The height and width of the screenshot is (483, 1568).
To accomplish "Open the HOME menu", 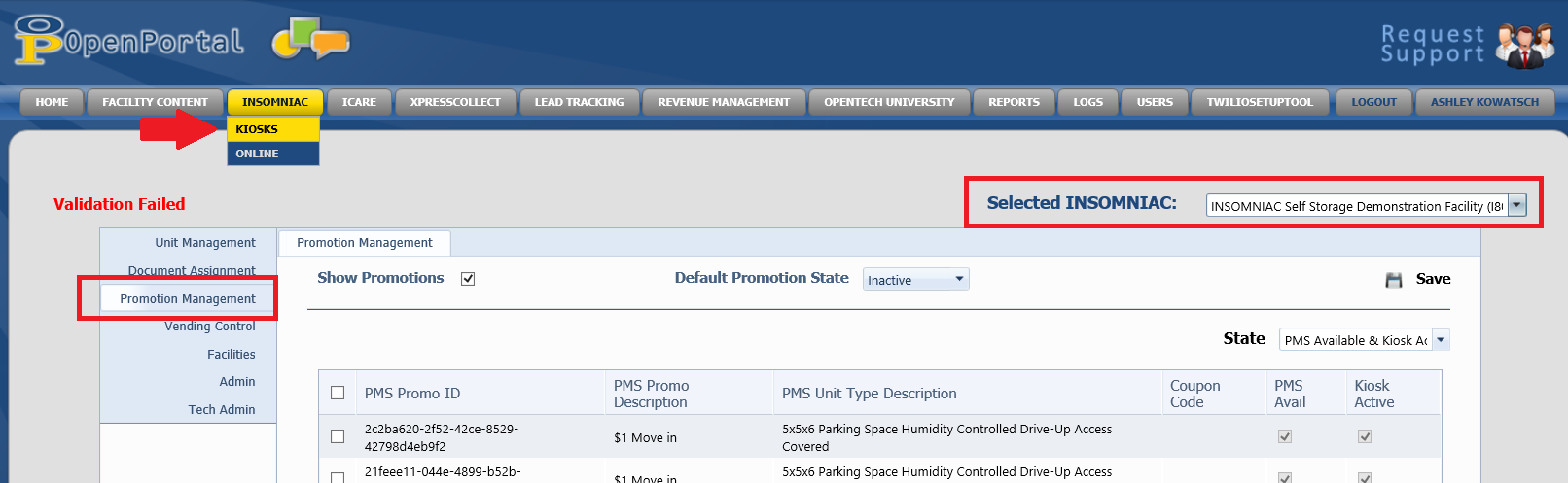I will [52, 102].
